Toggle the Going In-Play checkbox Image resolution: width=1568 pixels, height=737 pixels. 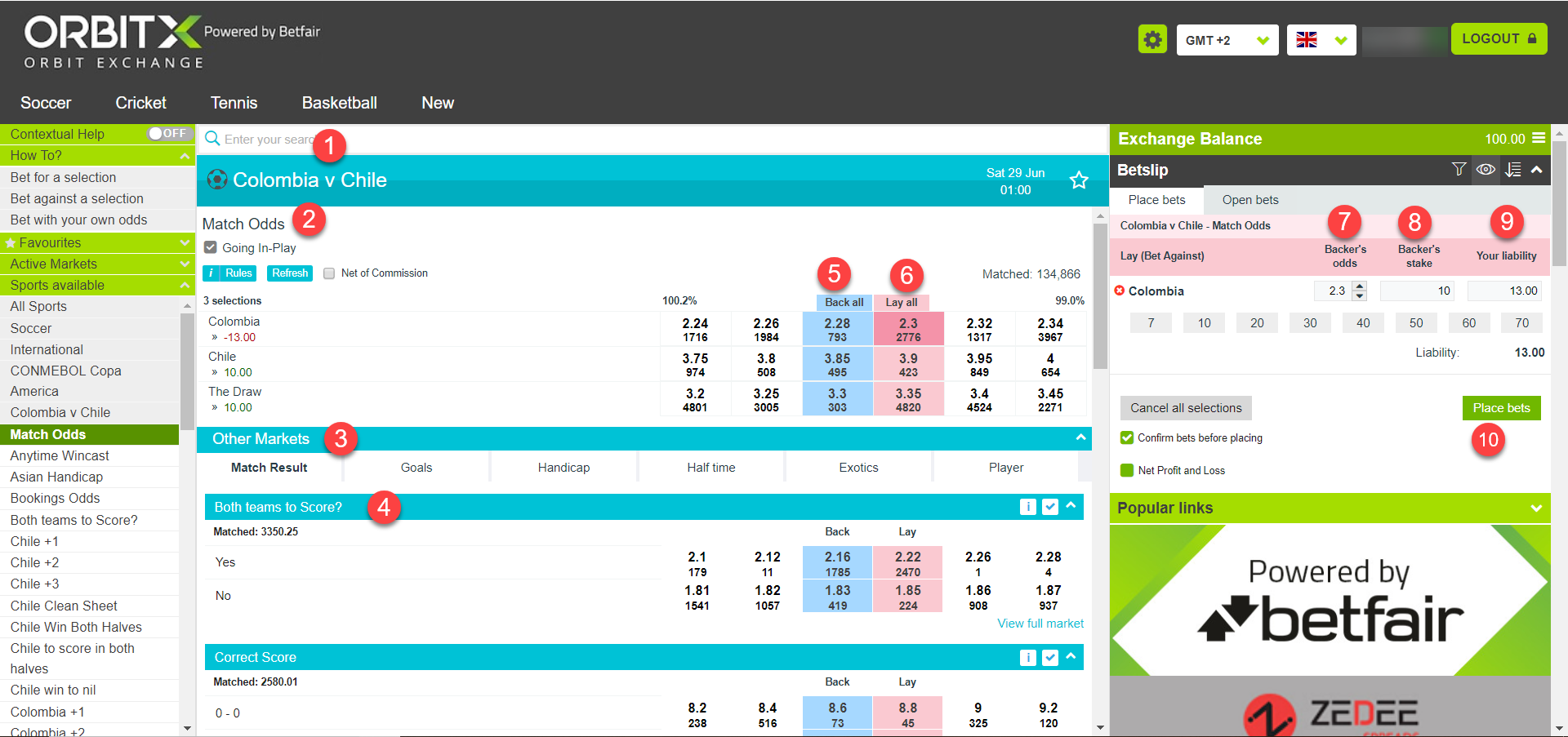[x=211, y=247]
